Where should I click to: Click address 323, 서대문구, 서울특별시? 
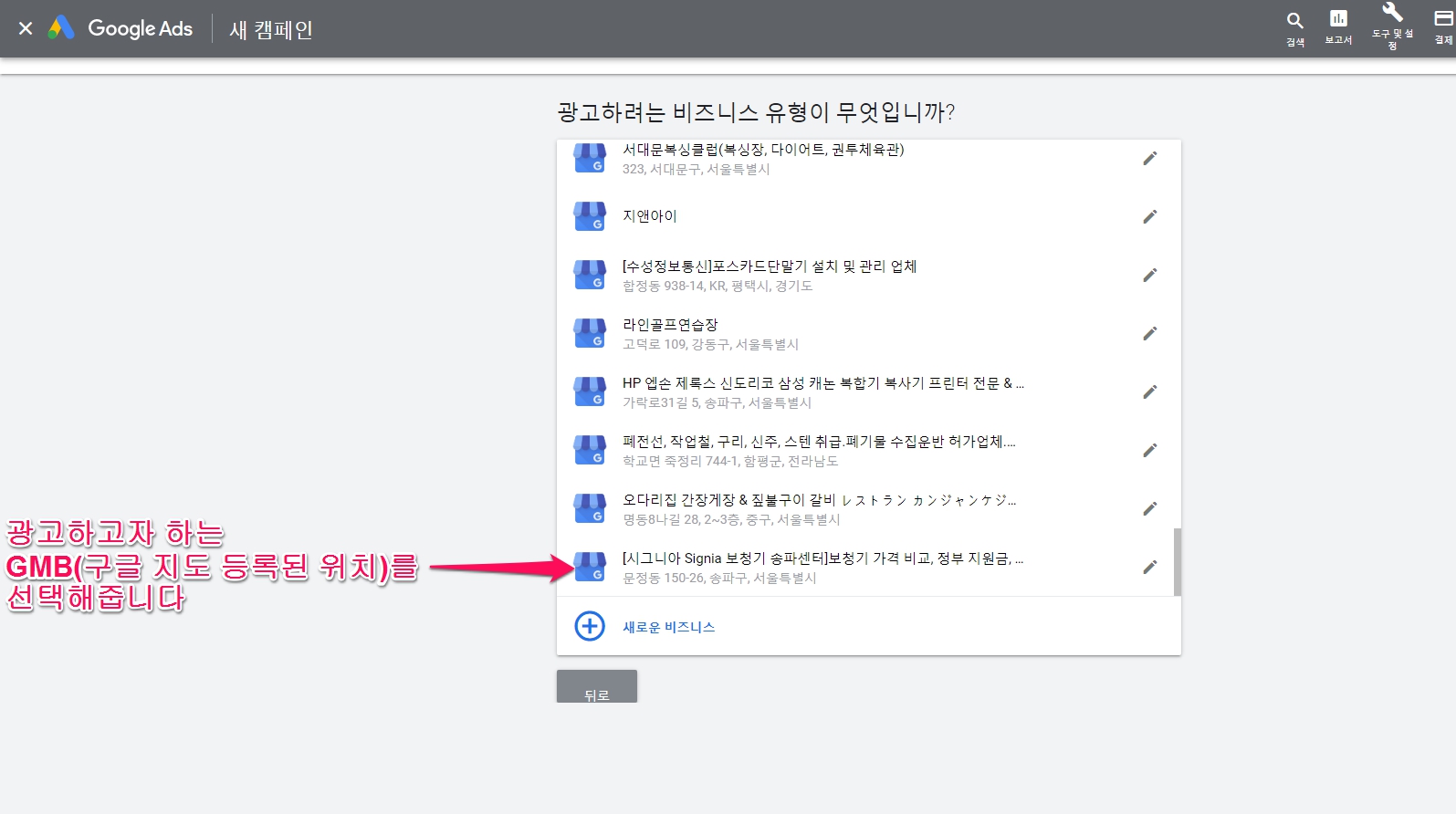click(697, 169)
